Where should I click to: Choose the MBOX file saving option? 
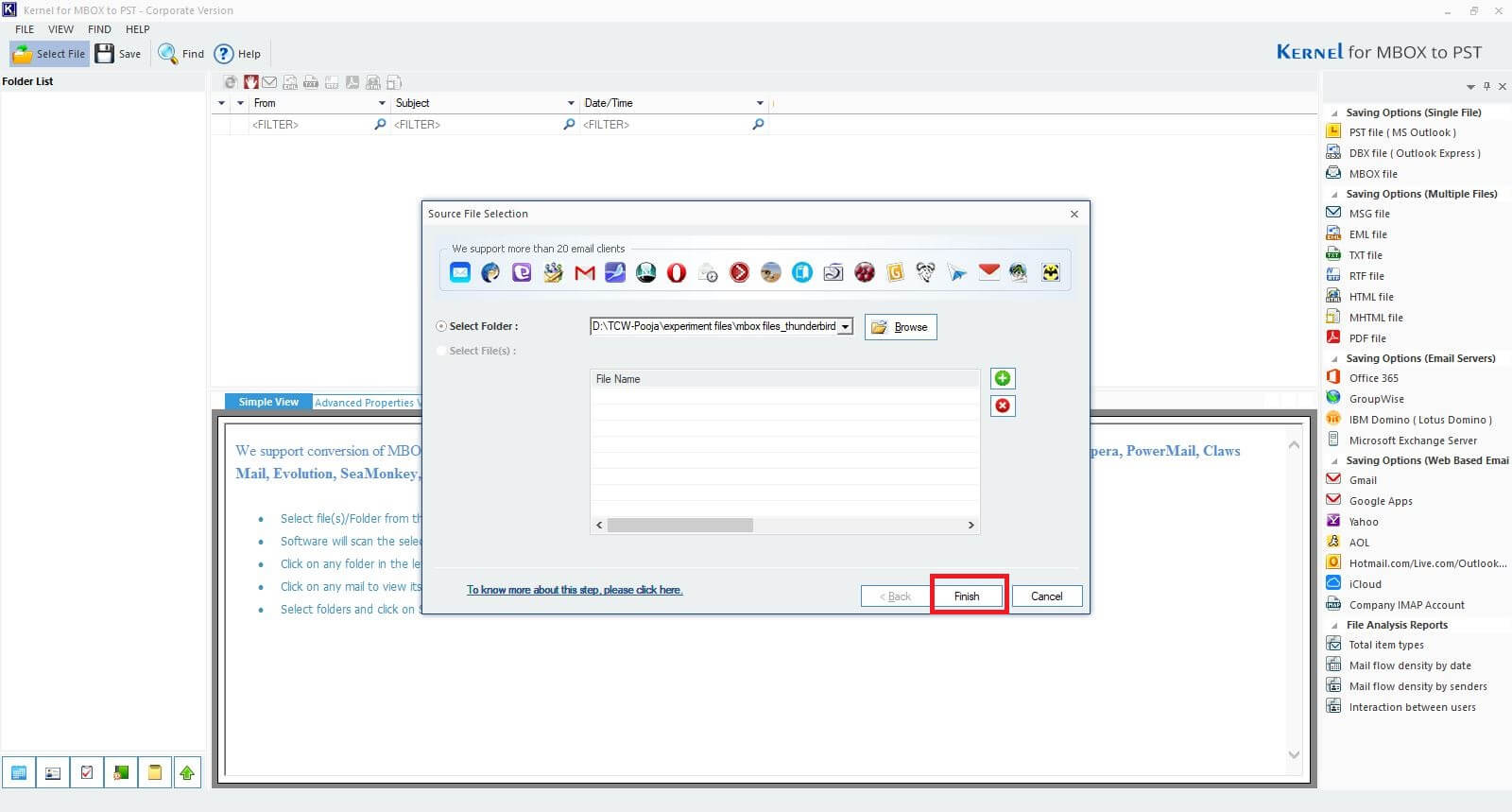point(1362,174)
